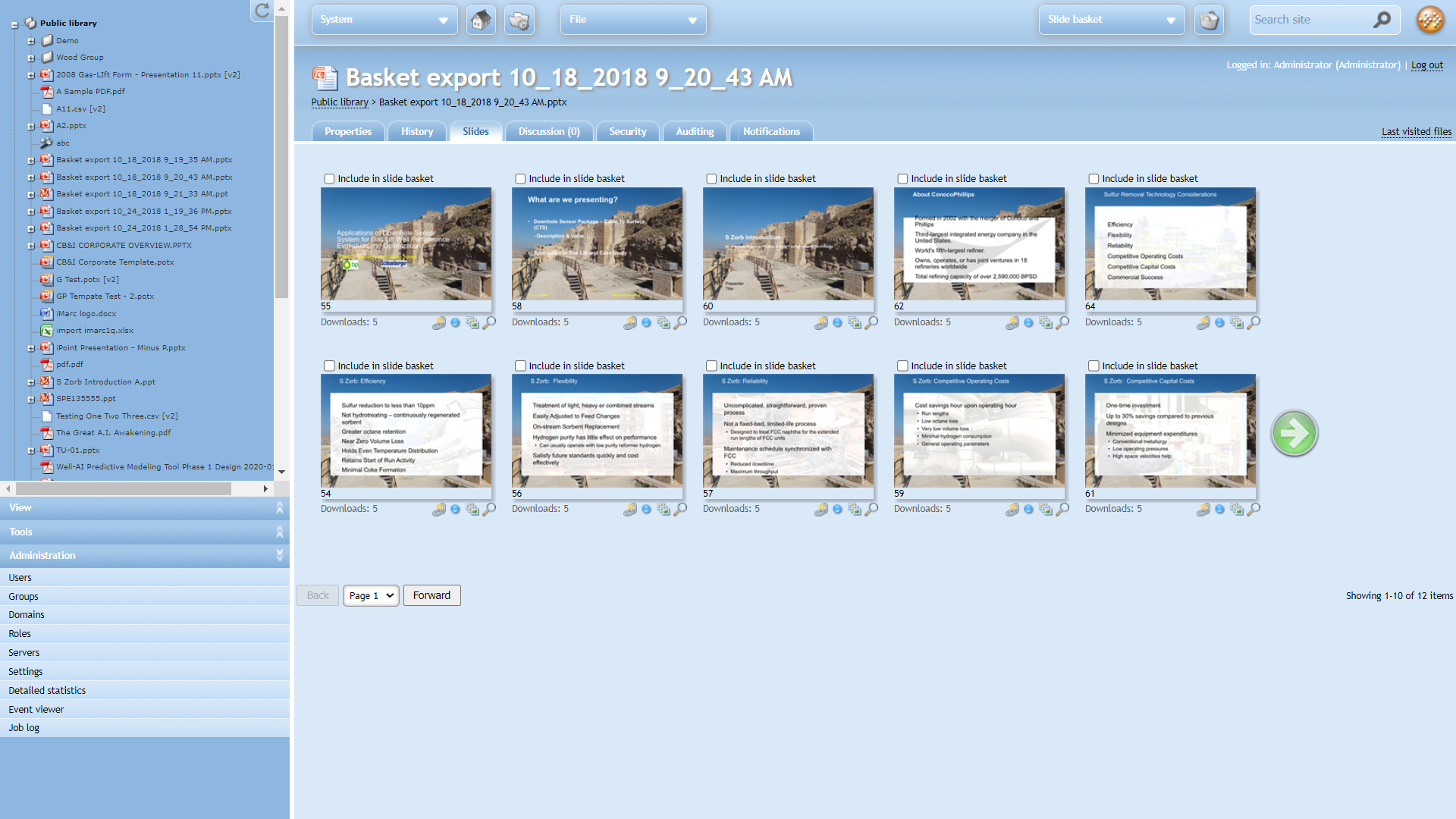This screenshot has width=1456, height=819.
Task: Switch to the Properties tab
Action: 348,131
